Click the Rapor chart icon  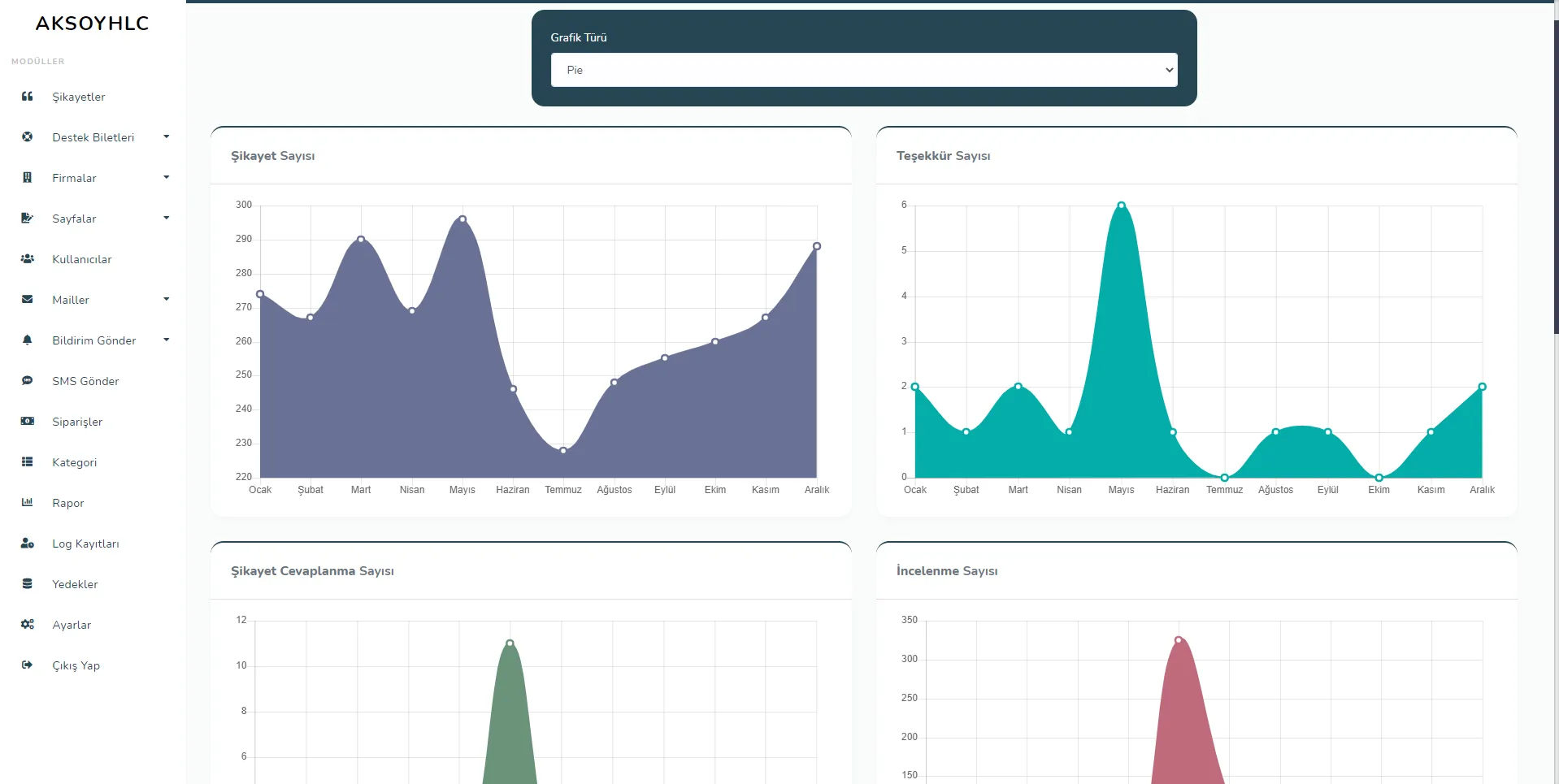(x=28, y=503)
